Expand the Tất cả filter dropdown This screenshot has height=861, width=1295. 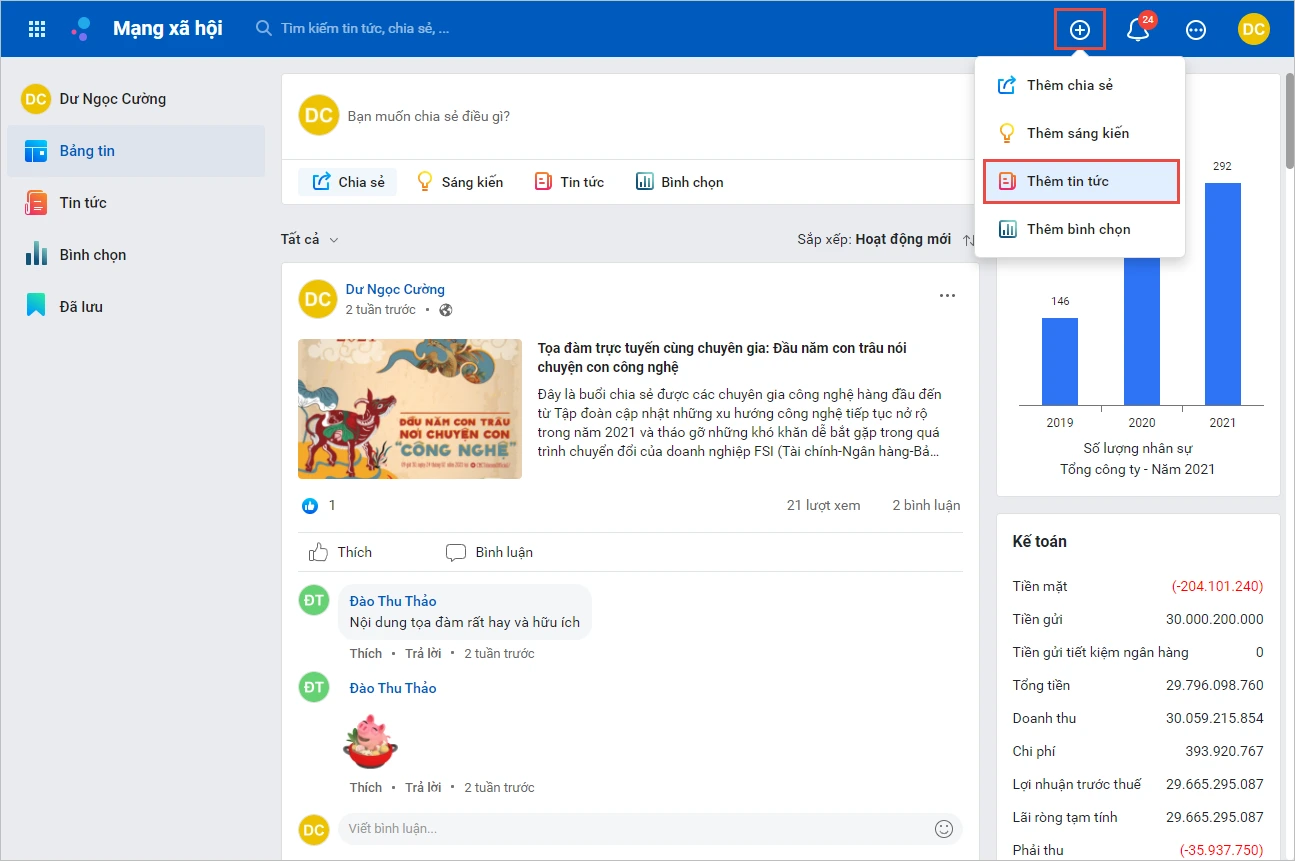[x=310, y=239]
